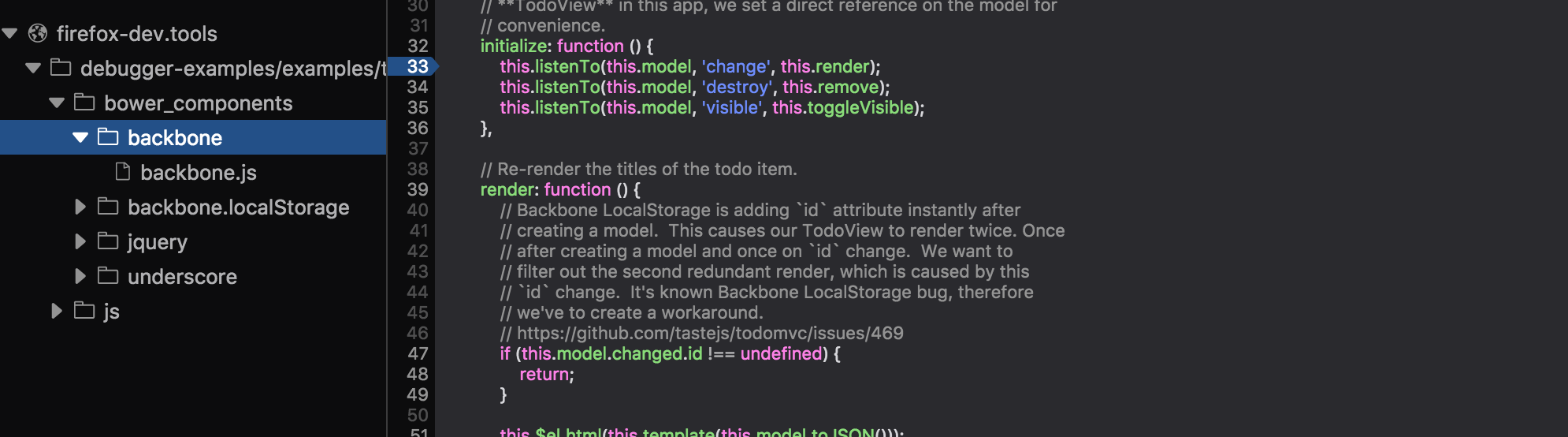1568x437 pixels.
Task: Click the backbone folder icon
Action: point(108,137)
